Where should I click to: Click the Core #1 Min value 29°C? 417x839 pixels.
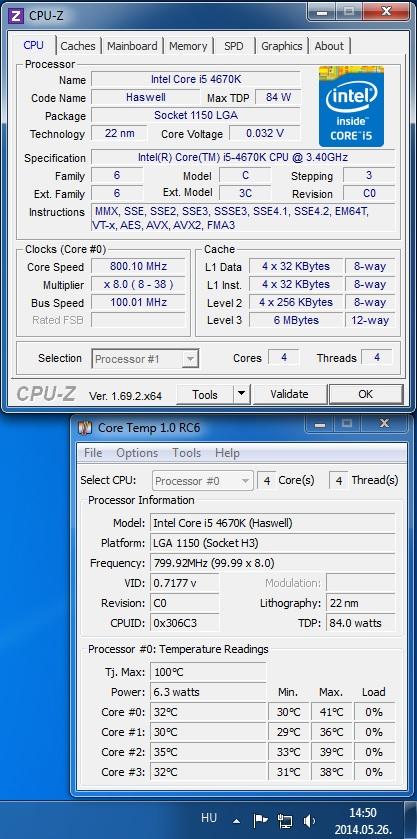[288, 732]
